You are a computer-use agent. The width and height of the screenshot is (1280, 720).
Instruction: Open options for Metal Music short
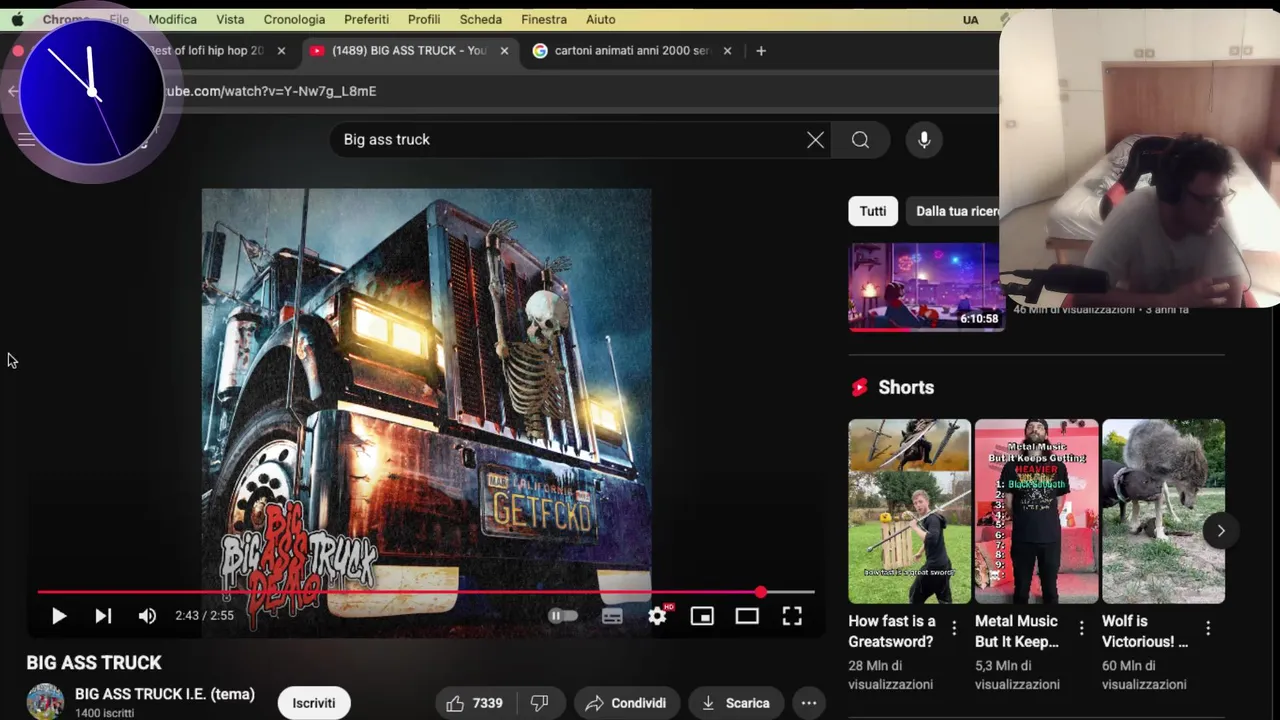[1081, 628]
